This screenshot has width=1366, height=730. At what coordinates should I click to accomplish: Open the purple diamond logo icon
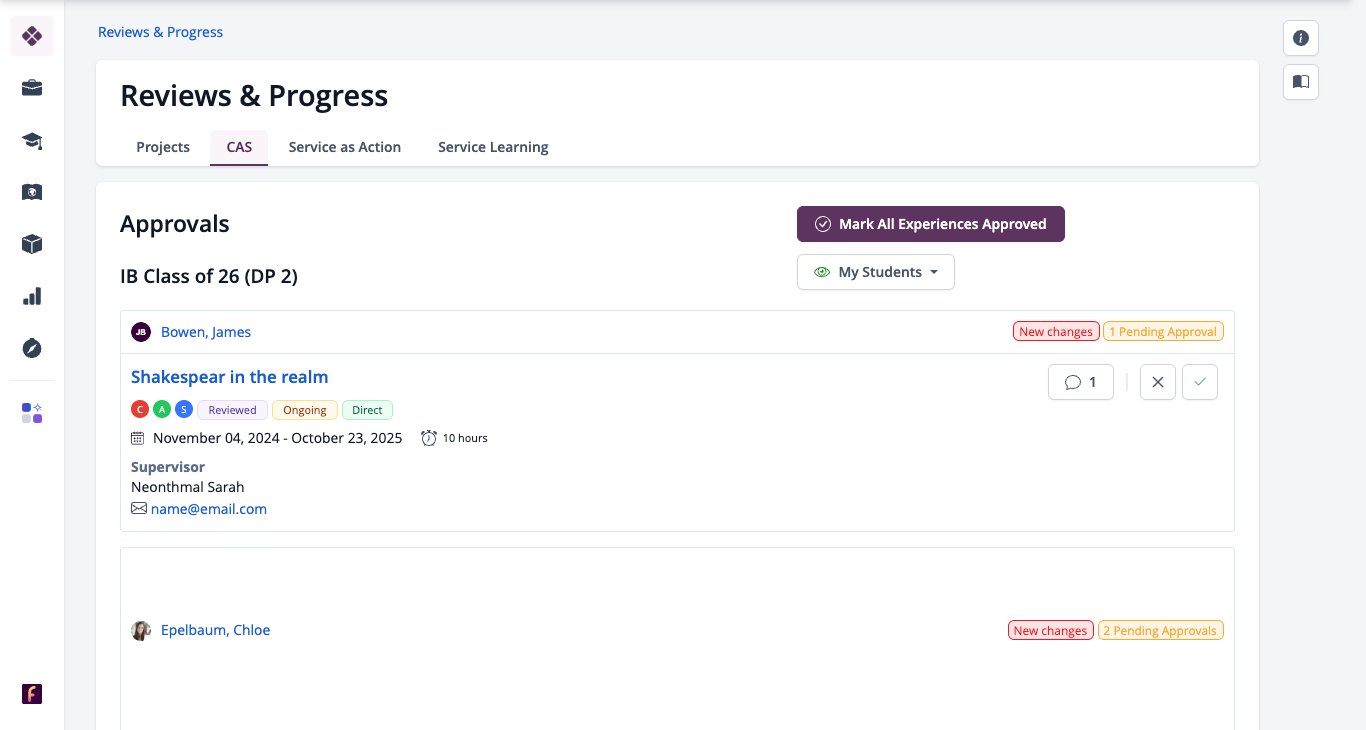[32, 36]
